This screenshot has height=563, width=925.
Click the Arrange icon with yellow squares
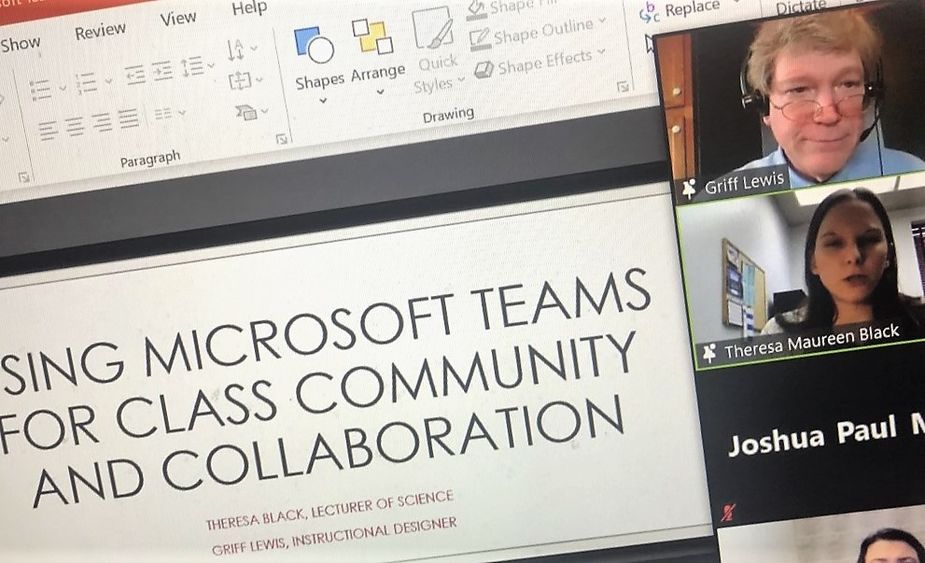click(372, 37)
